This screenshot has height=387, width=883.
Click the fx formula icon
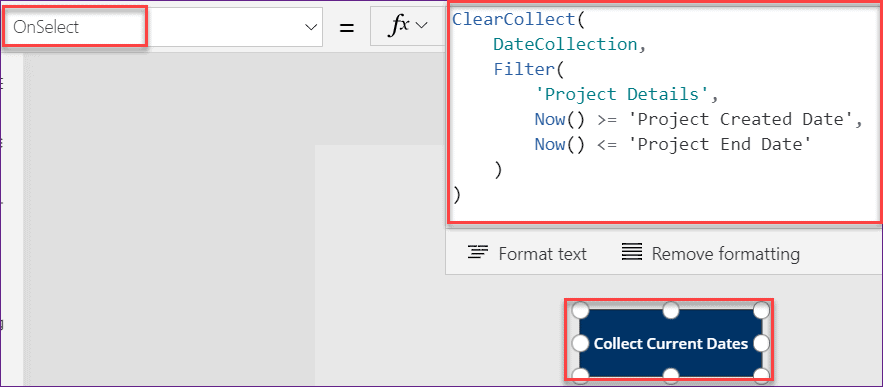[x=400, y=26]
